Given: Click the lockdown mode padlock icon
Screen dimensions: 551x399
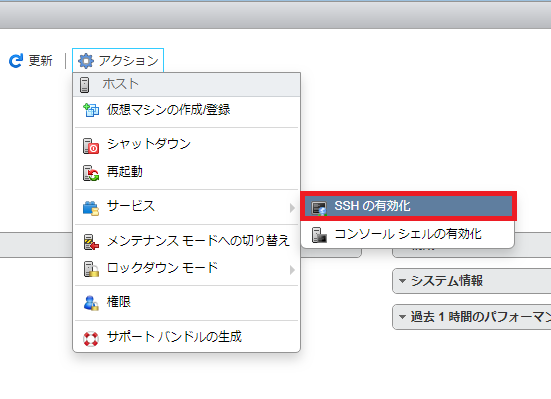Looking at the screenshot, I should click(x=91, y=269).
